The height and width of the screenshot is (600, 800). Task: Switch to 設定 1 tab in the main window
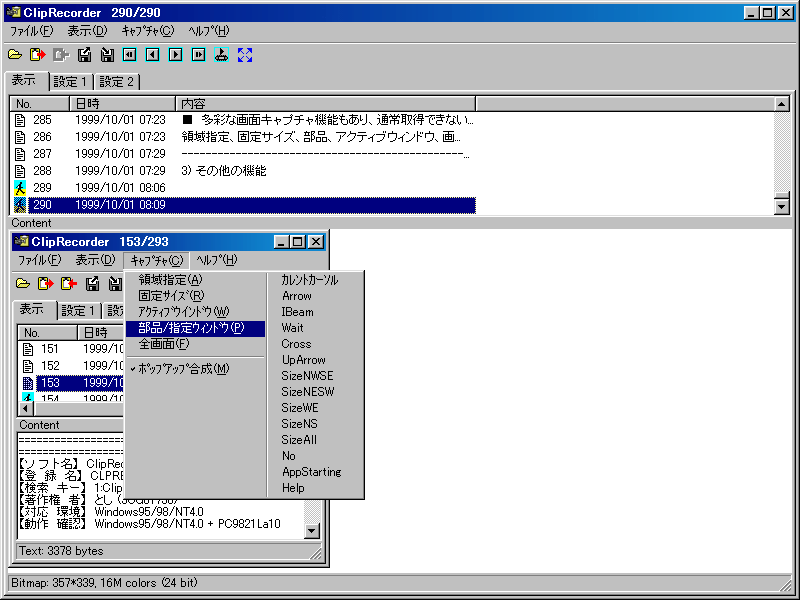pyautogui.click(x=70, y=82)
